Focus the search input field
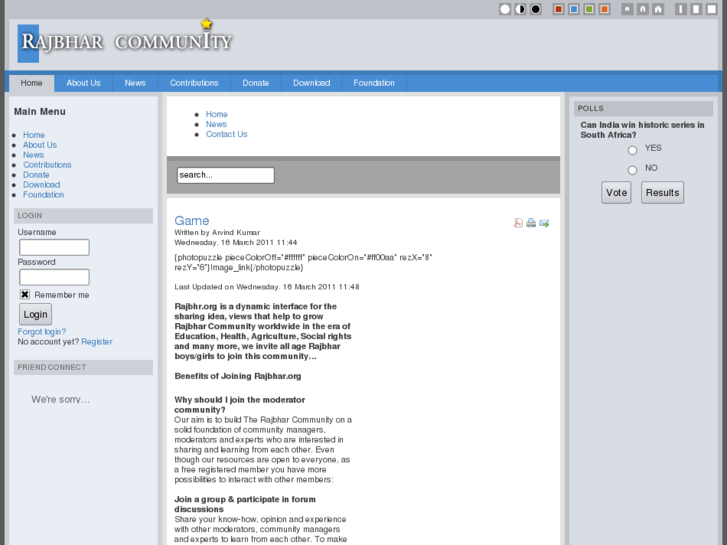Viewport: 727px width, 545px height. coord(226,175)
